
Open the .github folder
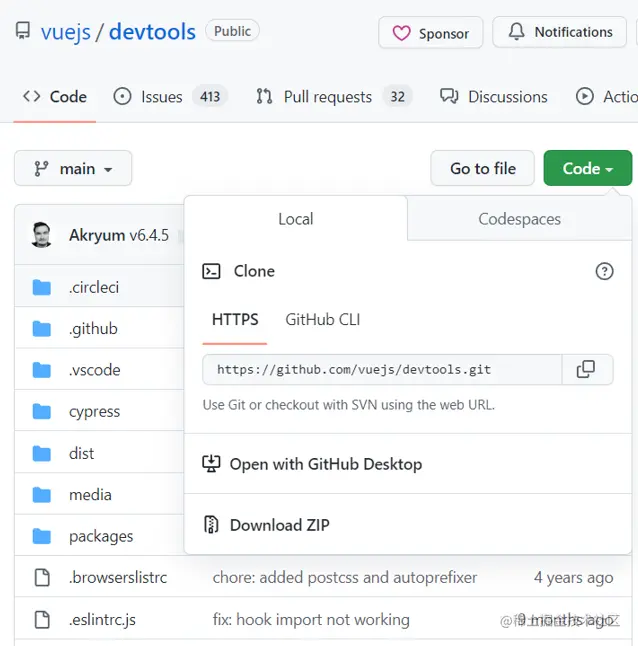[x=93, y=329]
